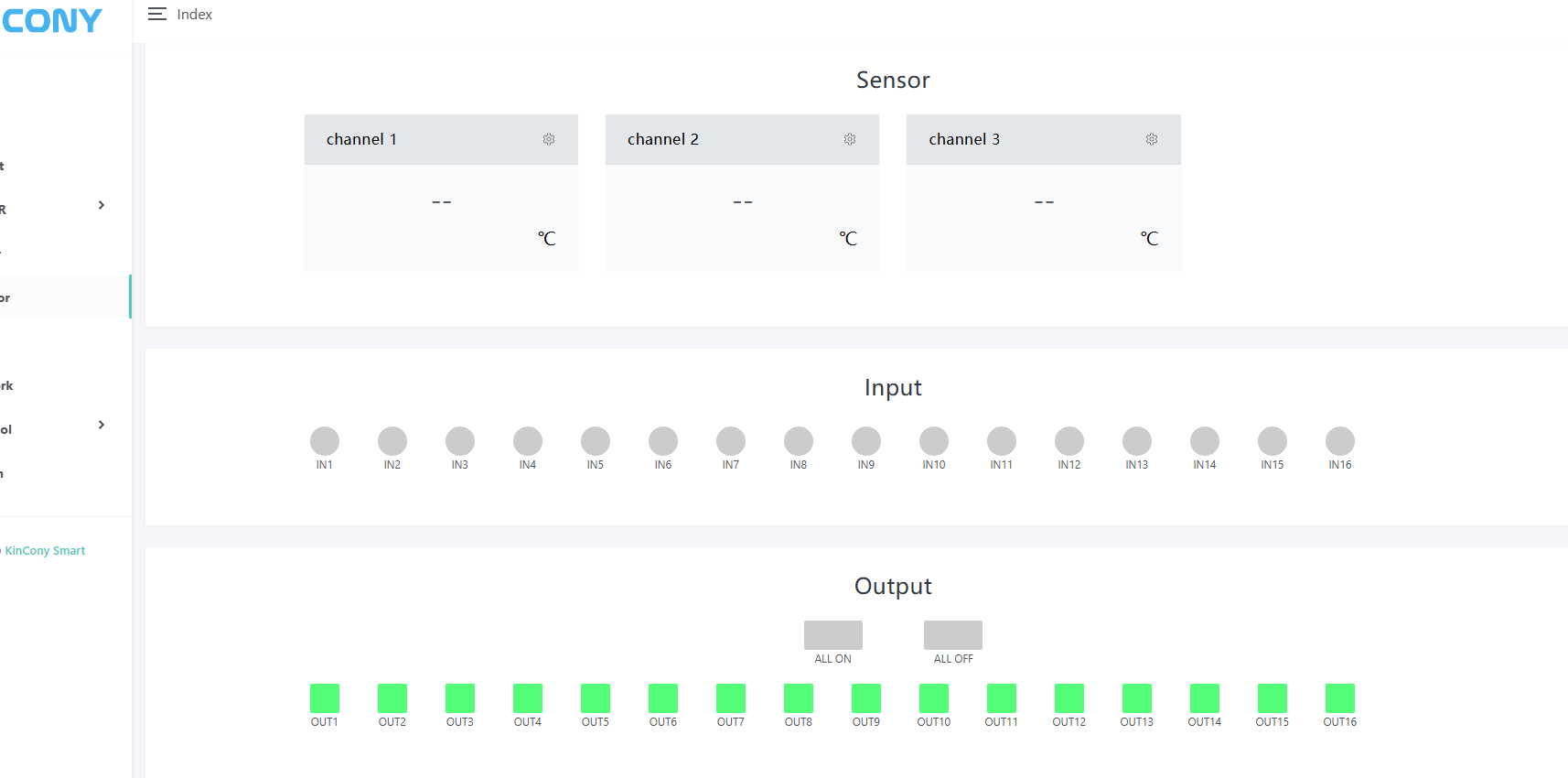
Task: Collapse the sidebar with hamburger icon
Action: point(157,14)
